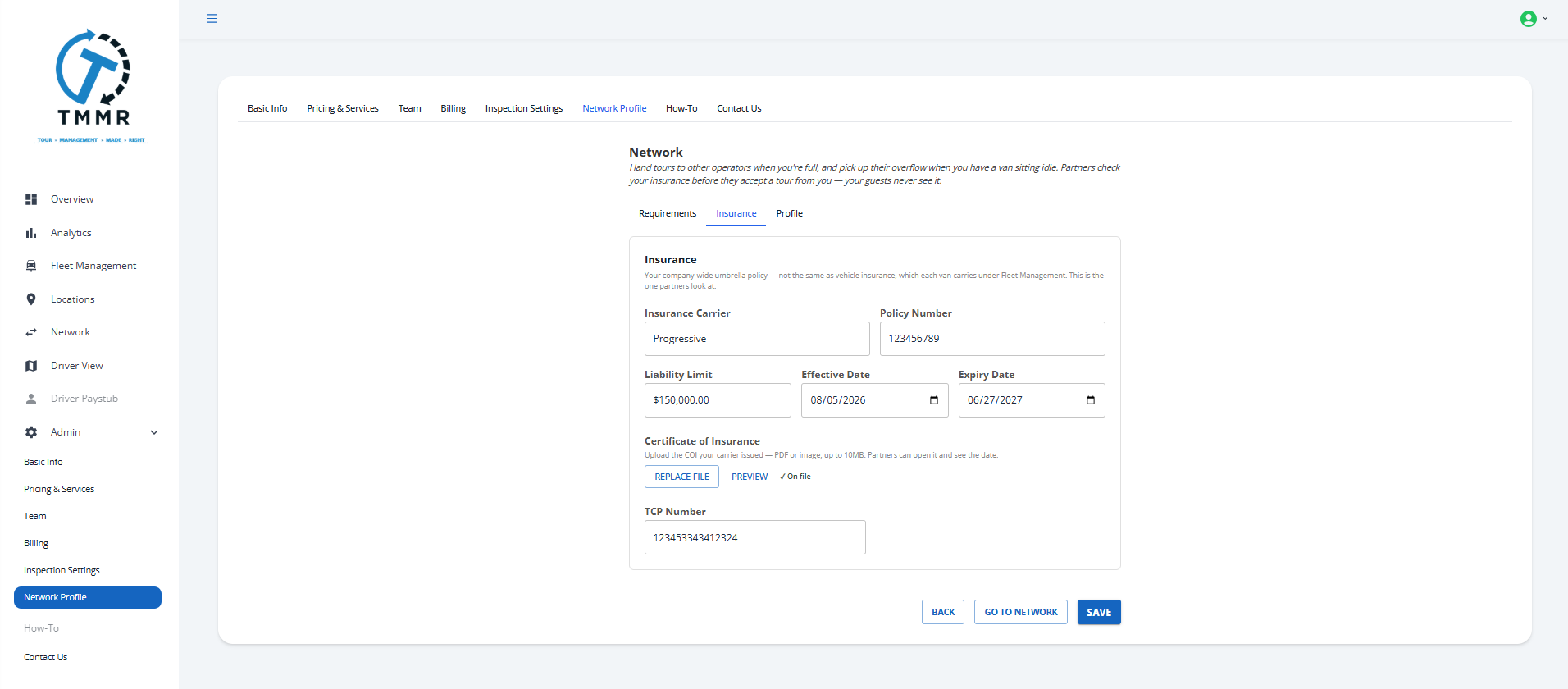Focus the Policy Number field

992,339
